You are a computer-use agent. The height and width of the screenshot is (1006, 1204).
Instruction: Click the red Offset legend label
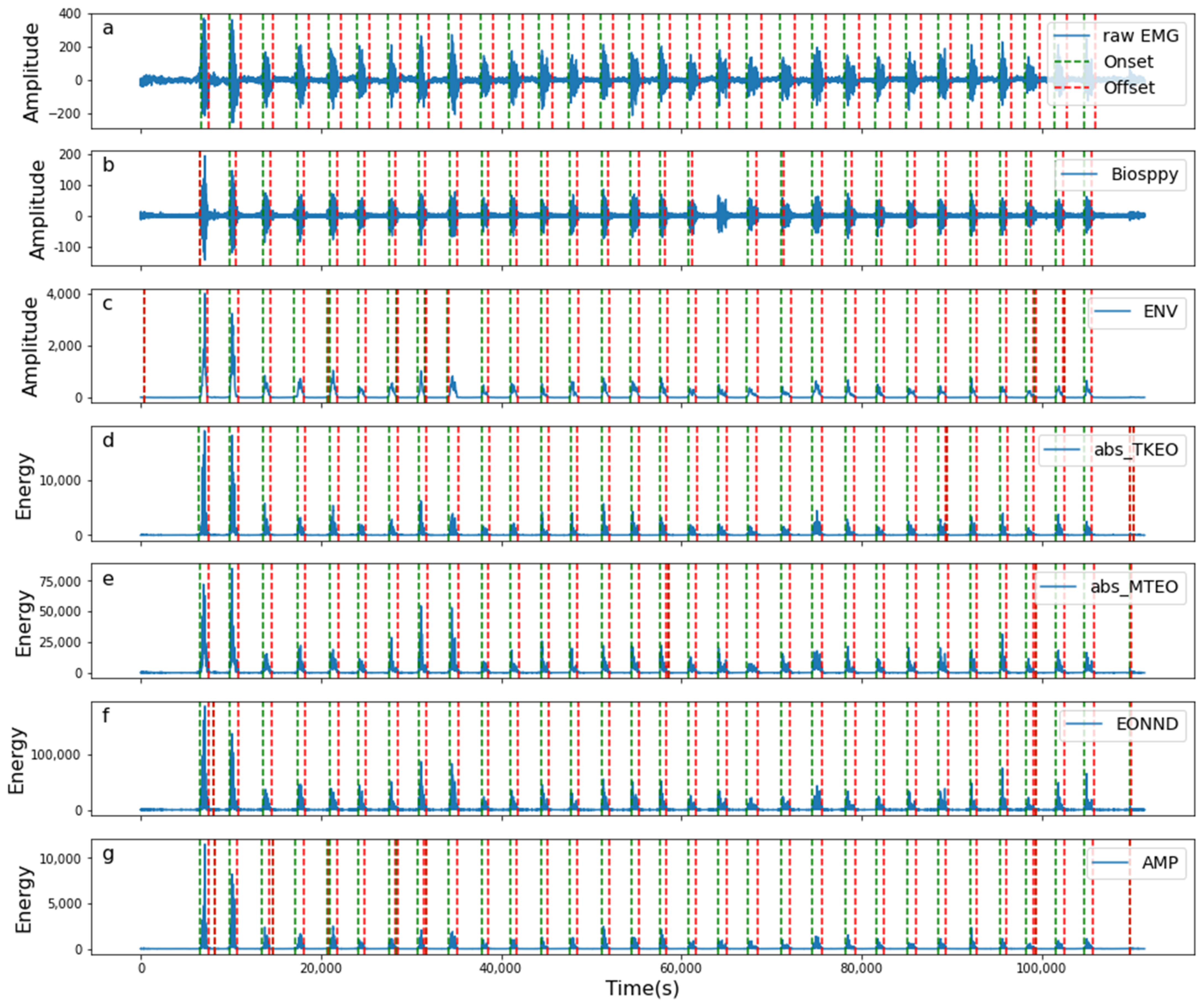(1129, 88)
